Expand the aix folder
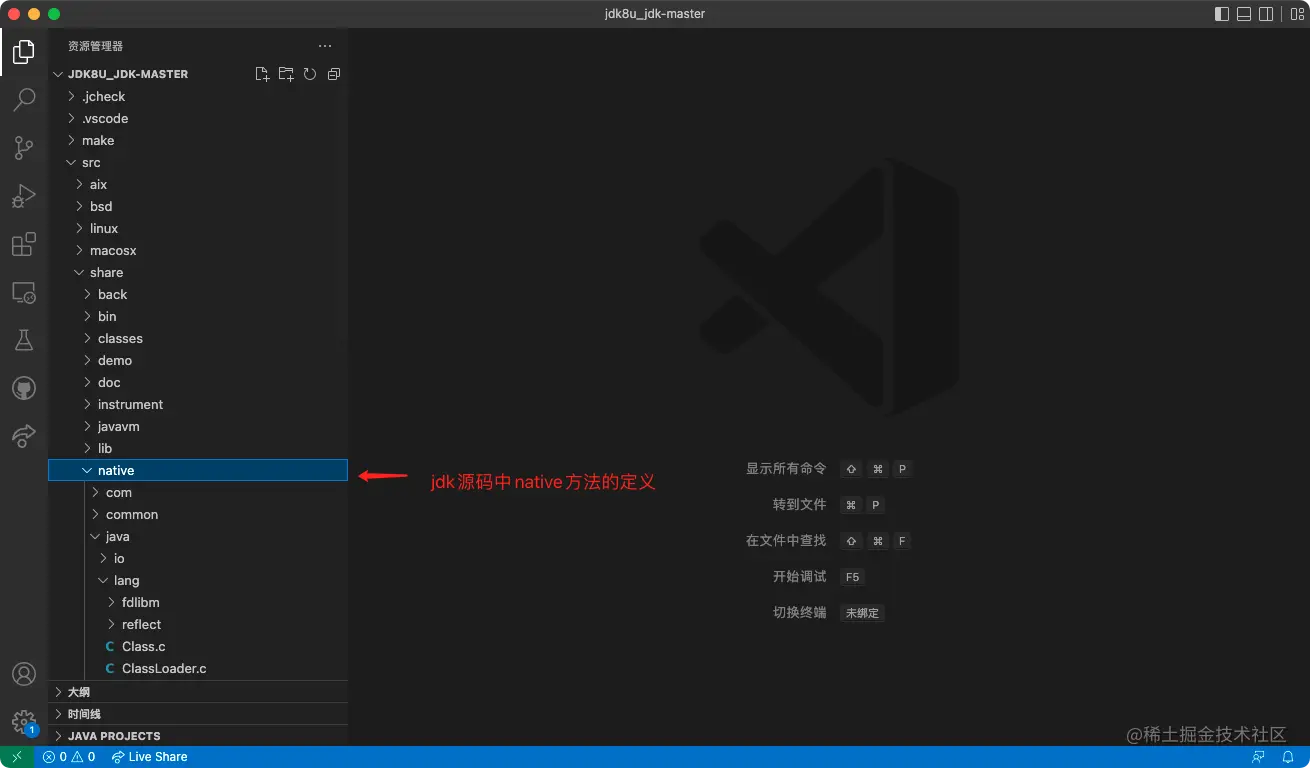The height and width of the screenshot is (768, 1310). [198, 184]
